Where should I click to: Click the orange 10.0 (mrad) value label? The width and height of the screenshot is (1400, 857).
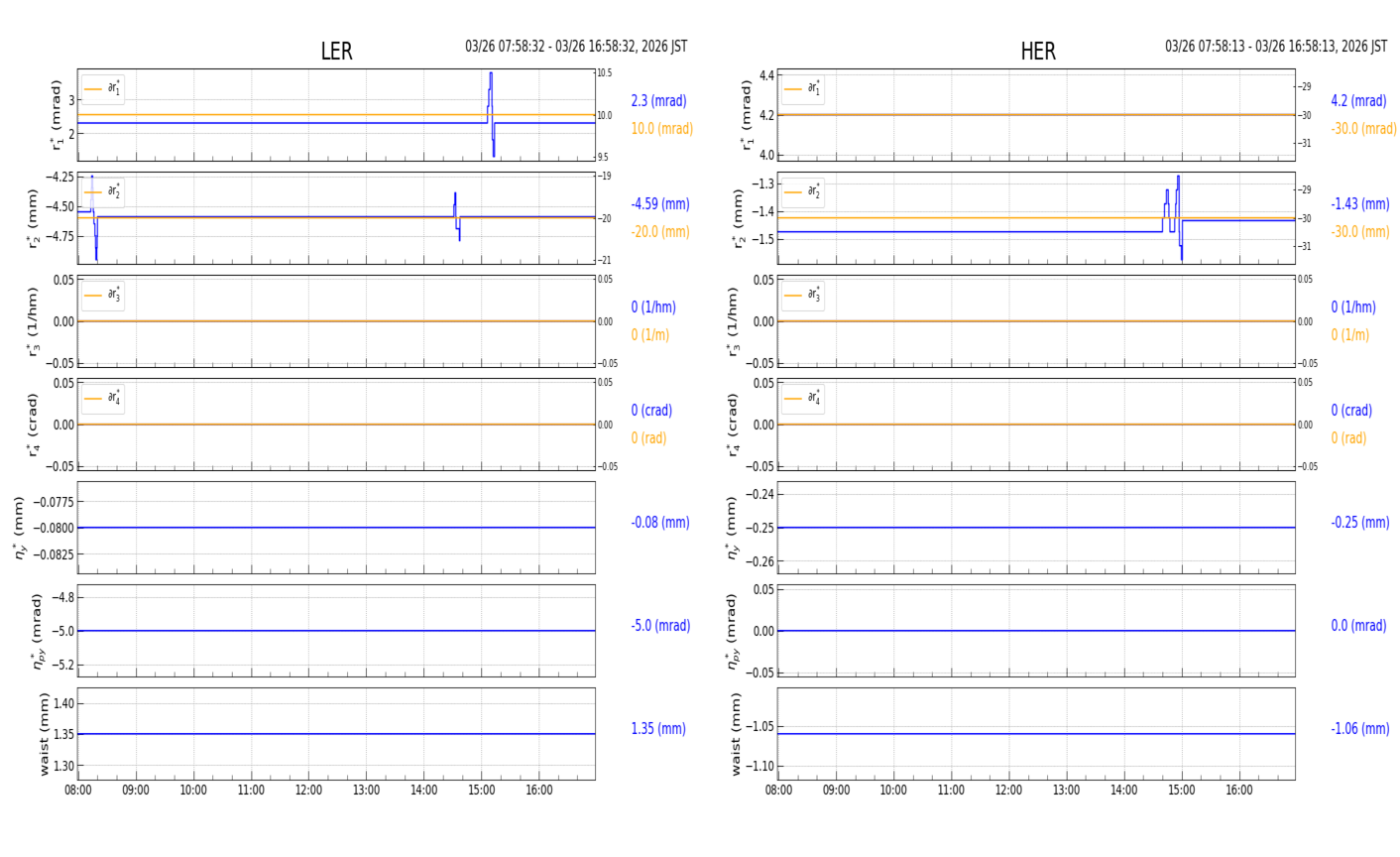[661, 129]
